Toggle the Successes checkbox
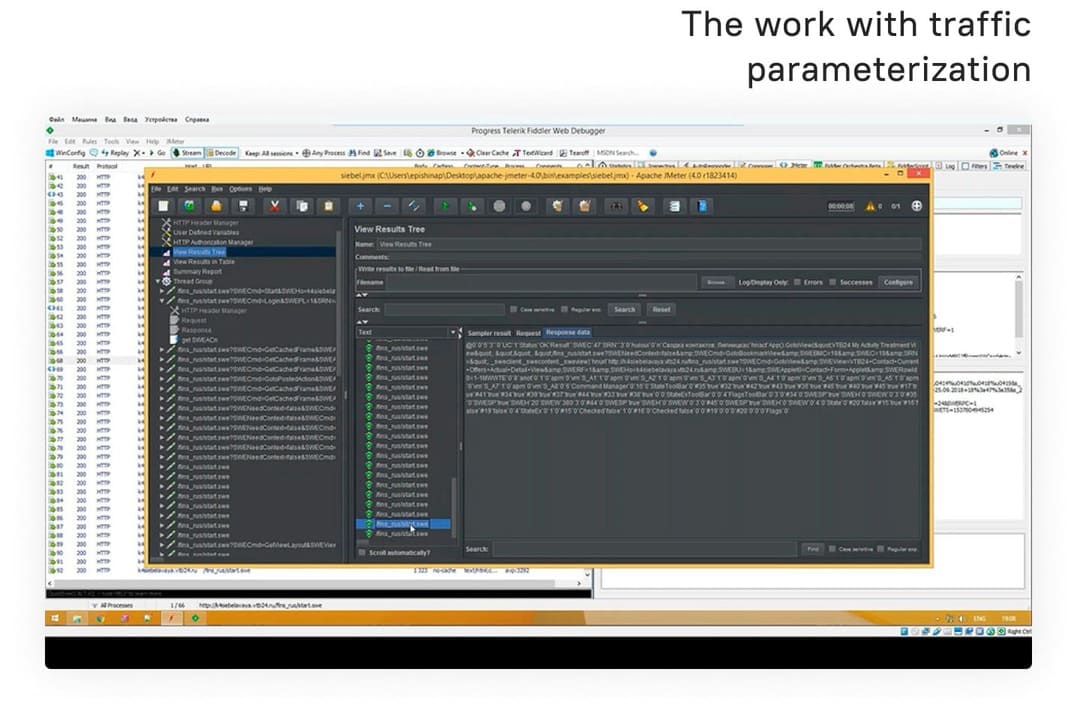The height and width of the screenshot is (714, 1077). (x=832, y=282)
